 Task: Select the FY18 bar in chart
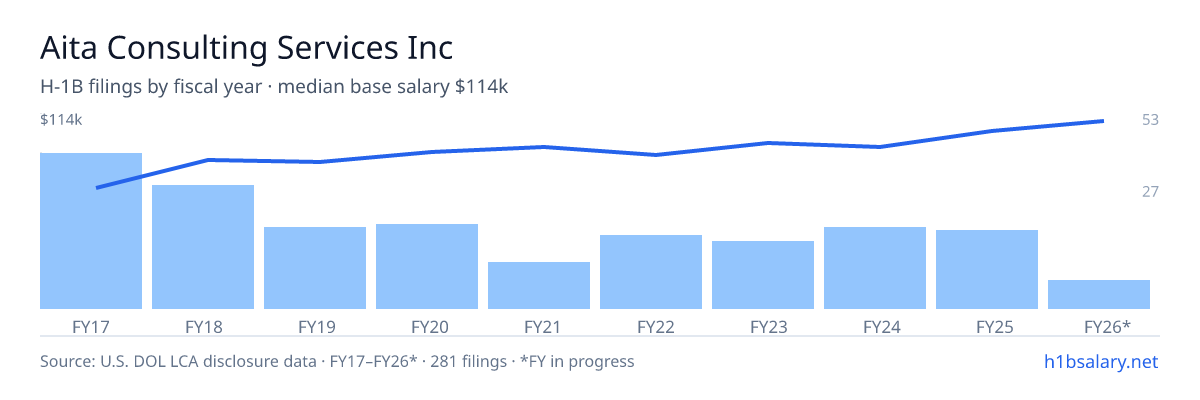pyautogui.click(x=203, y=247)
